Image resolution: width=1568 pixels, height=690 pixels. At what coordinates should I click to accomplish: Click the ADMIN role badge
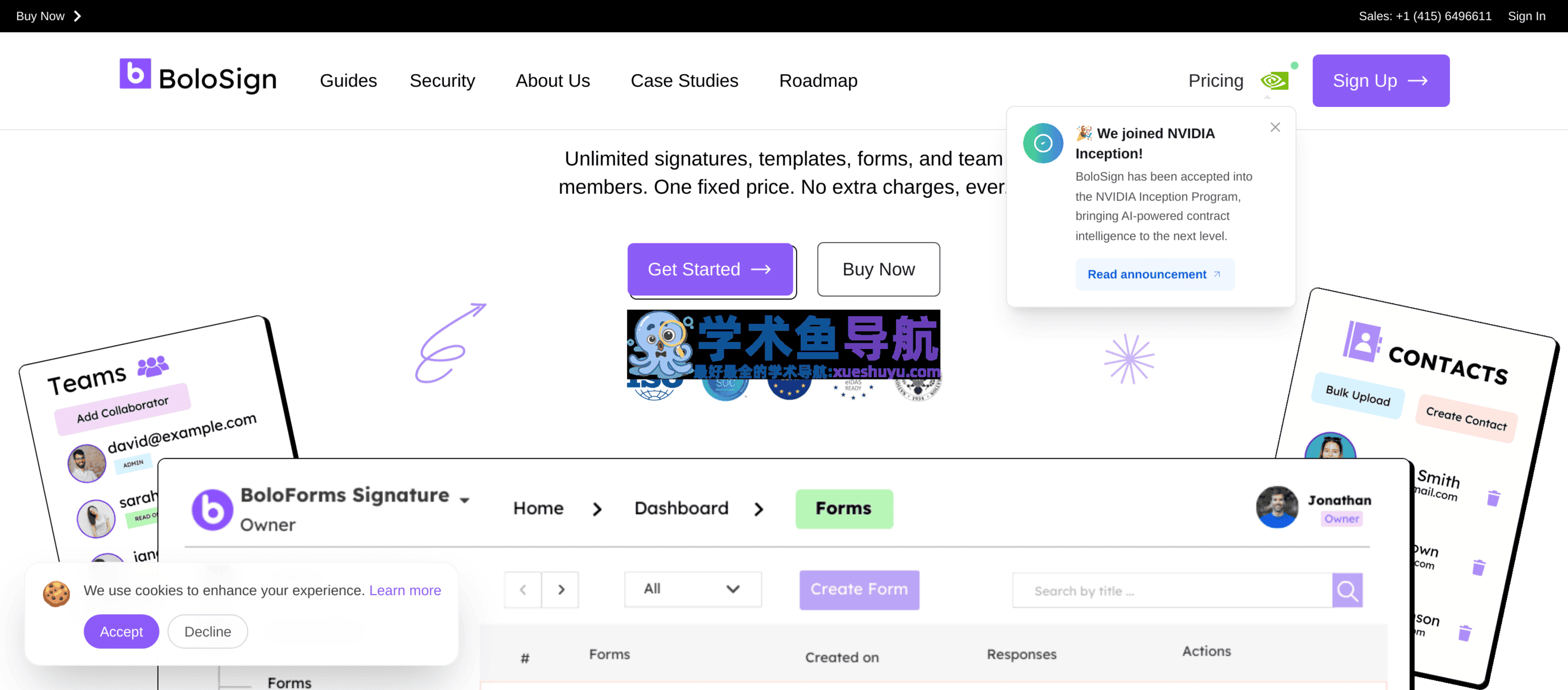pos(133,463)
